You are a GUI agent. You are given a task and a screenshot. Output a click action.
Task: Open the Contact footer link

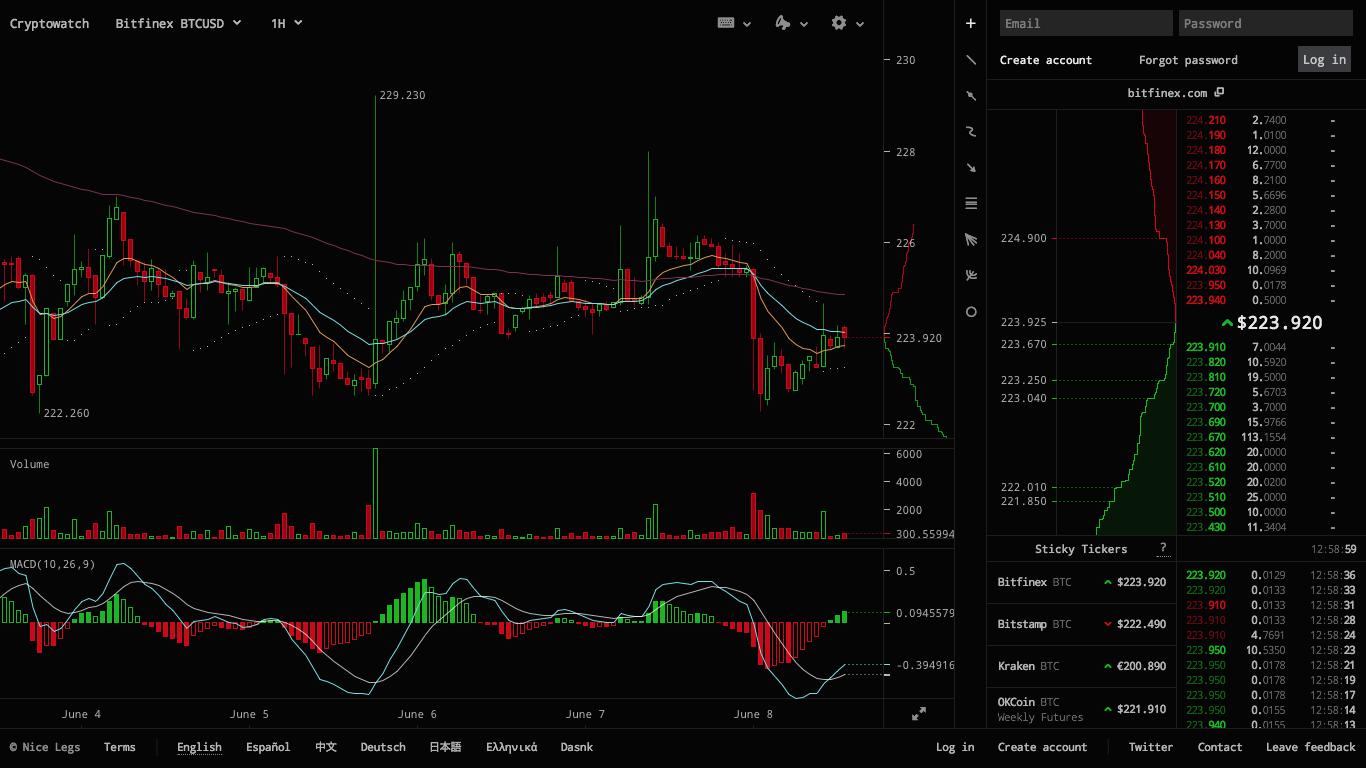click(x=1220, y=747)
